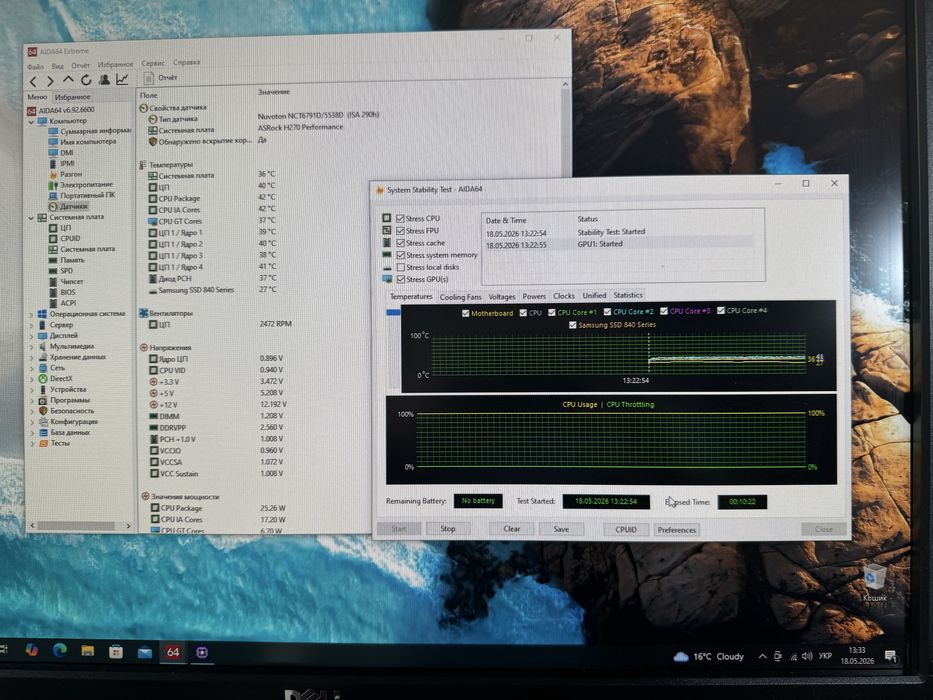Click the blue graph page indicator strip
This screenshot has width=933, height=700.
coord(393,312)
